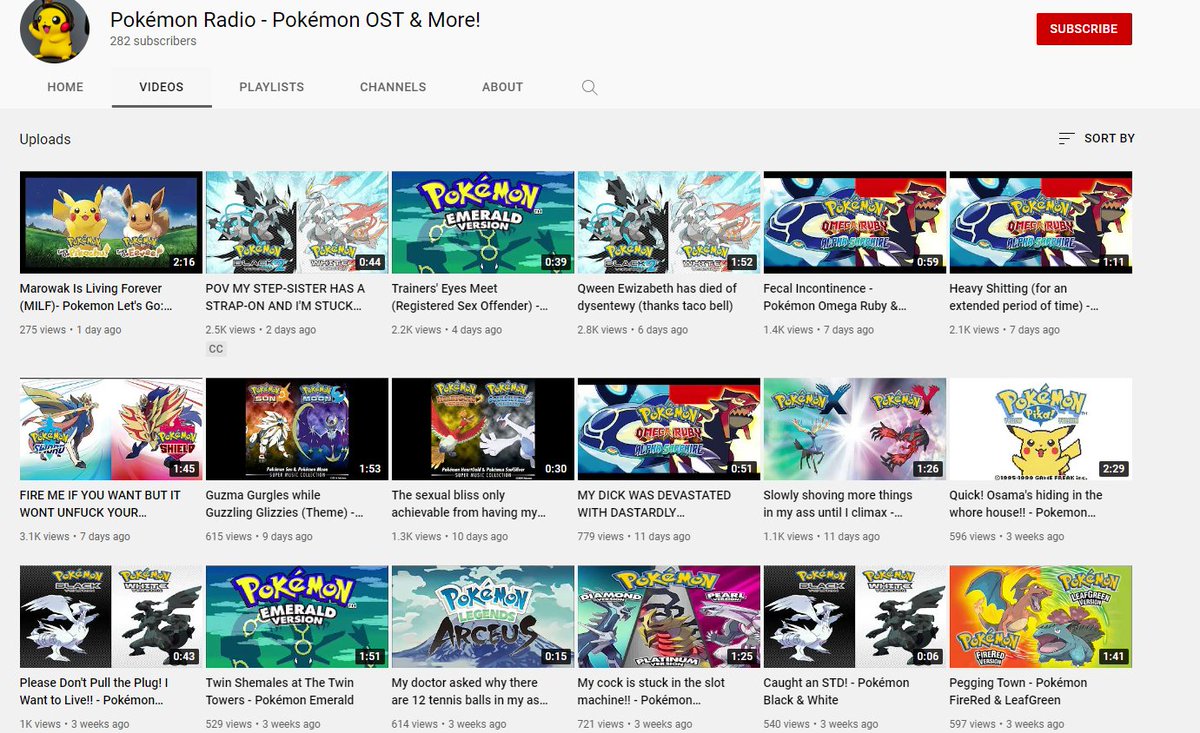
Task: Play the Omega Ruby thumbnail lasting 0:59
Action: pyautogui.click(x=855, y=223)
